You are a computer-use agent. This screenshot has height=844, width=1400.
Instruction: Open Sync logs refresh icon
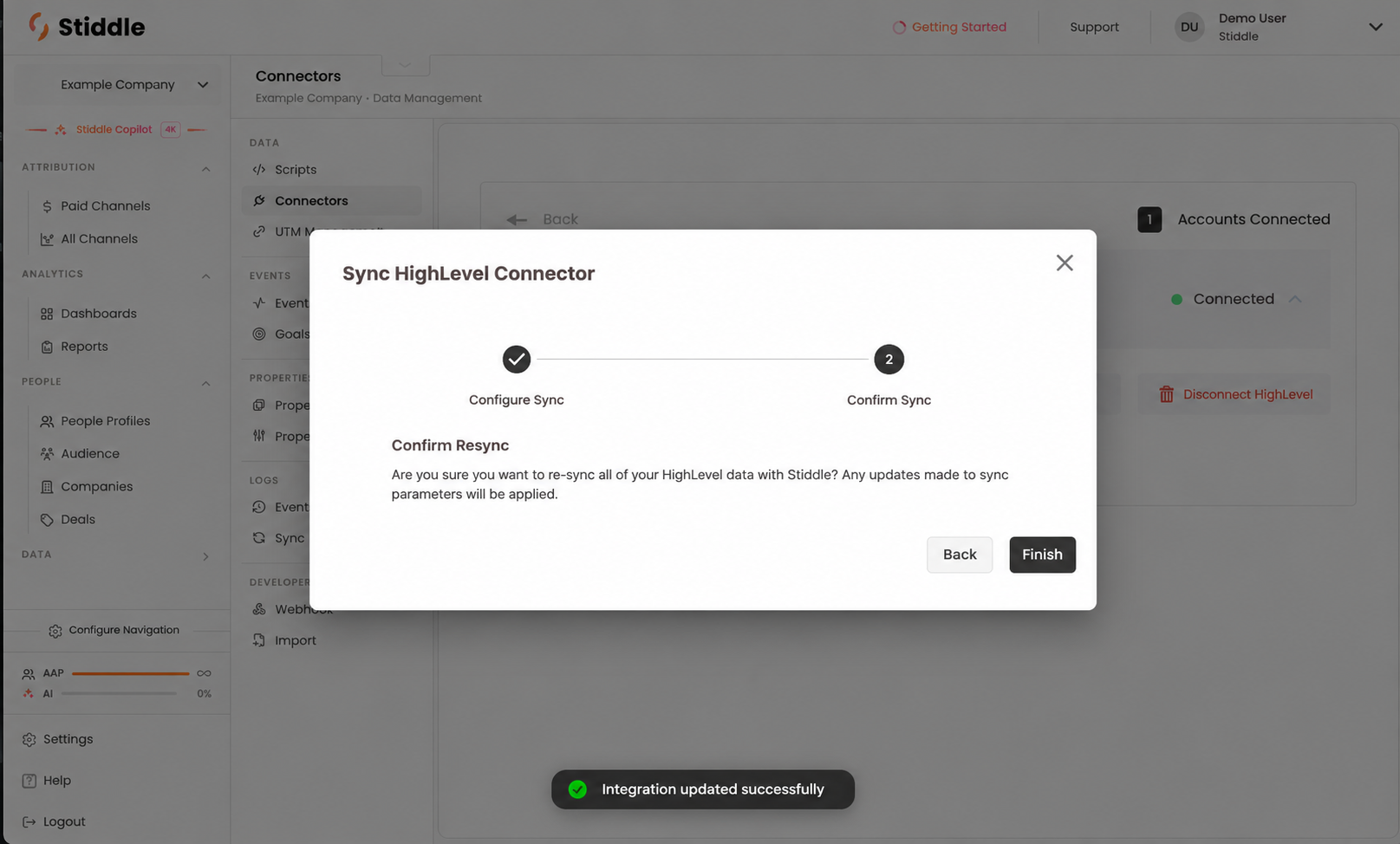258,538
